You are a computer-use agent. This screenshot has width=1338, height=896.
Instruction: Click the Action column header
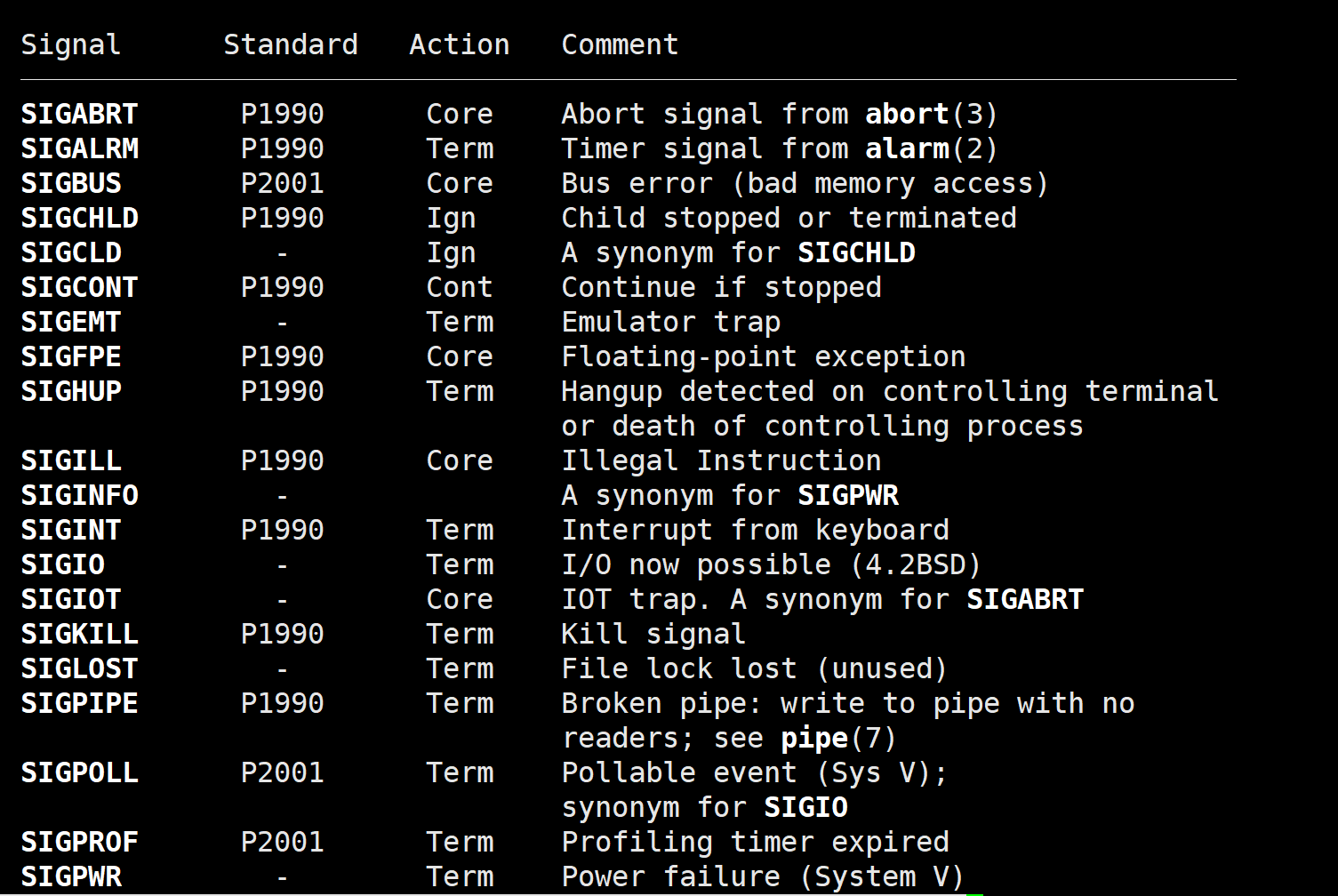click(x=460, y=45)
